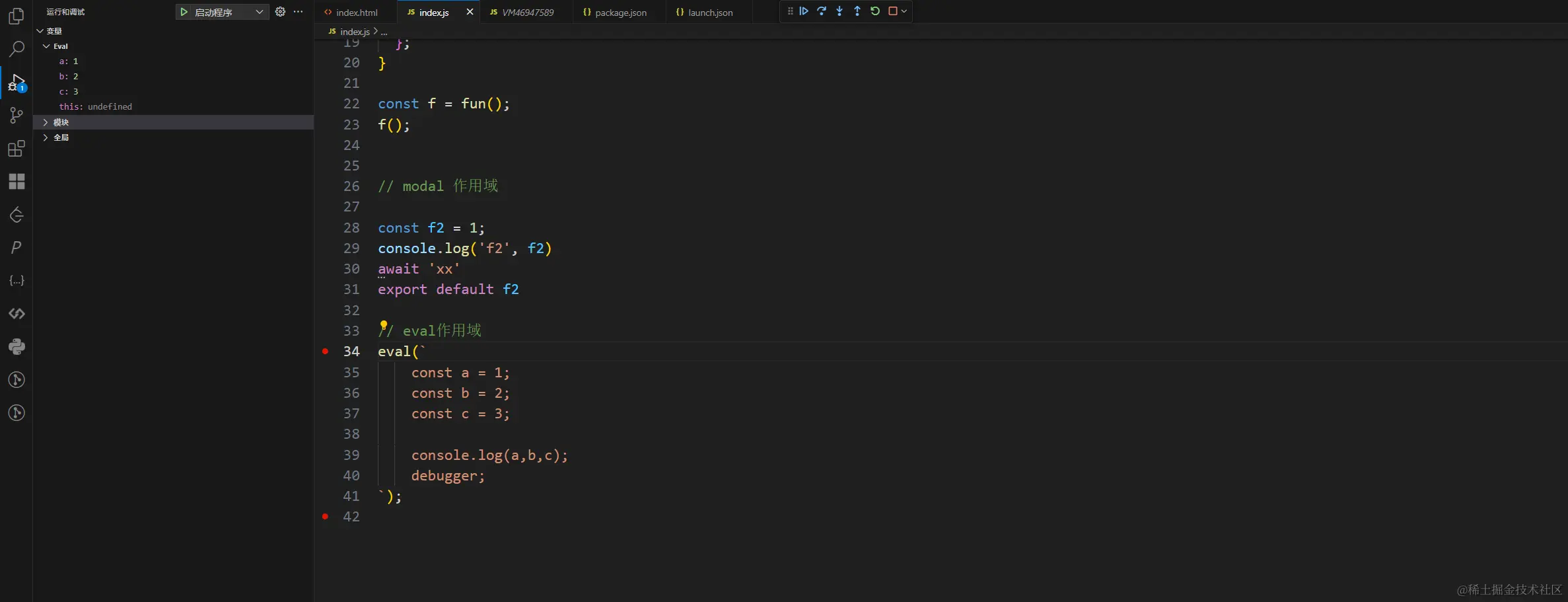1568x602 pixels.
Task: Open the dropdown arrow next to the Stop button
Action: (x=904, y=11)
